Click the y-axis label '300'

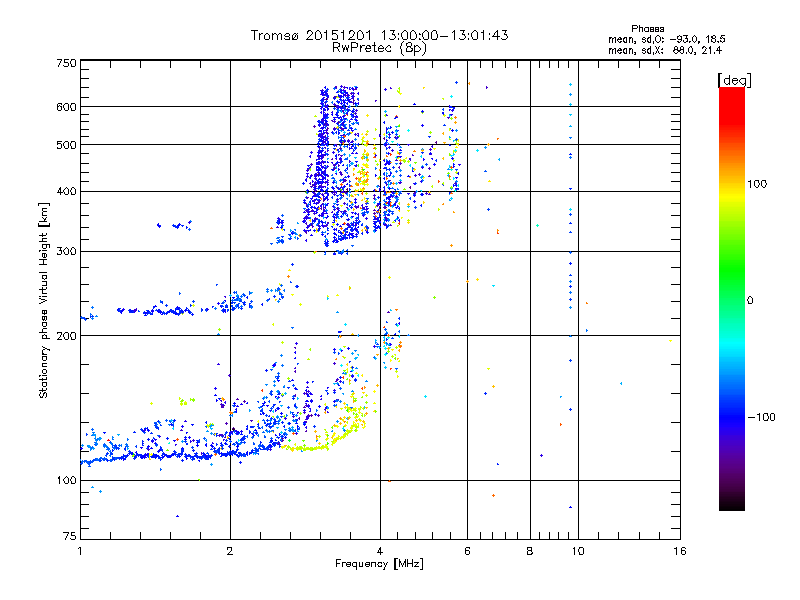tap(67, 251)
